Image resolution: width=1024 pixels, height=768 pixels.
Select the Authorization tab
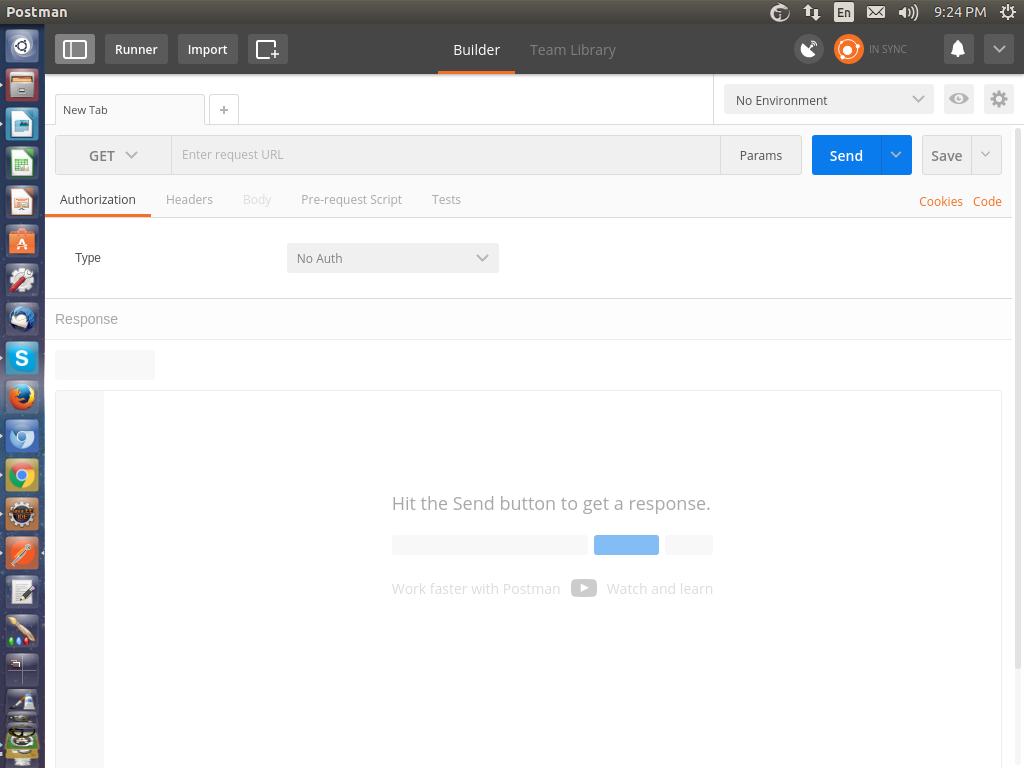pyautogui.click(x=98, y=200)
